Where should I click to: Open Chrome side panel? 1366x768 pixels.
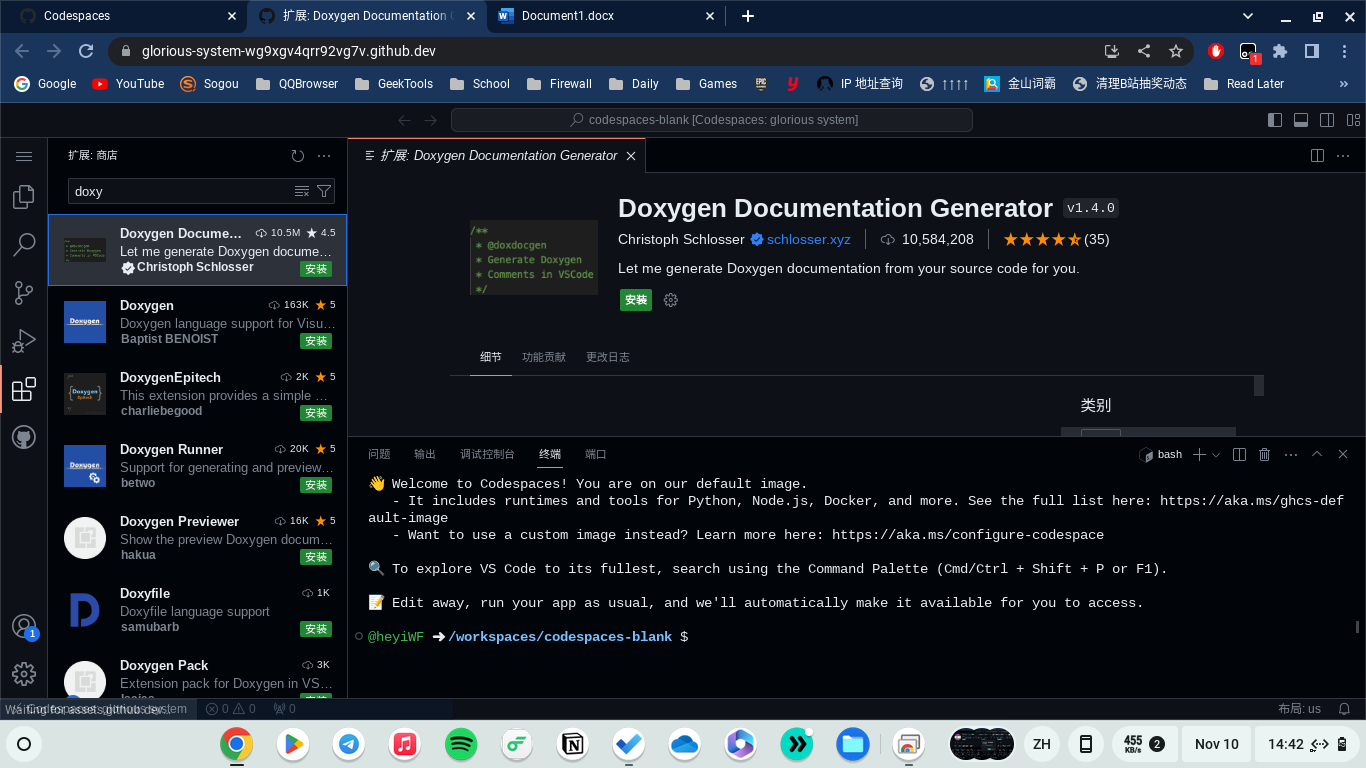click(x=1312, y=51)
